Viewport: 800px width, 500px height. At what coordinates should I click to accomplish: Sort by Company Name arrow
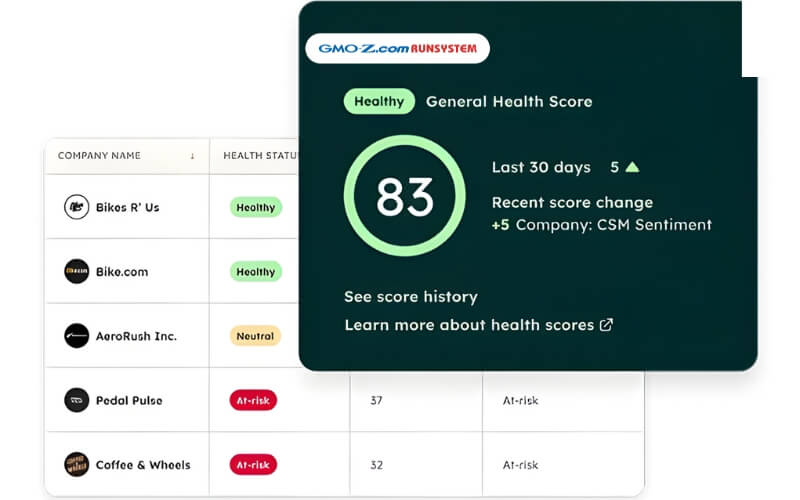[192, 156]
